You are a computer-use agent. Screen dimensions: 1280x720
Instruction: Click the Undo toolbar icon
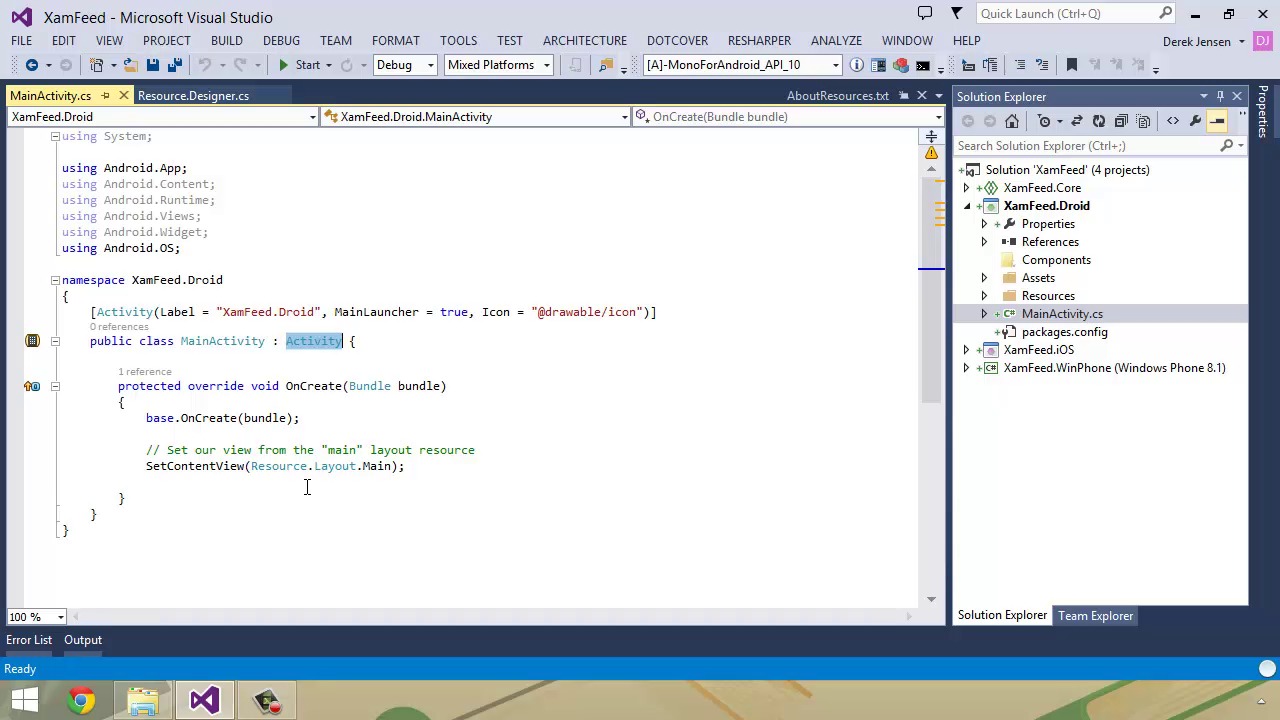point(204,65)
